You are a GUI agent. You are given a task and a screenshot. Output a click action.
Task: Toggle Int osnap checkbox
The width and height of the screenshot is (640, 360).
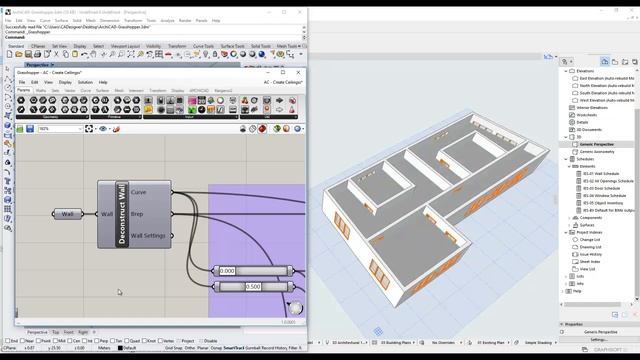click(x=84, y=341)
